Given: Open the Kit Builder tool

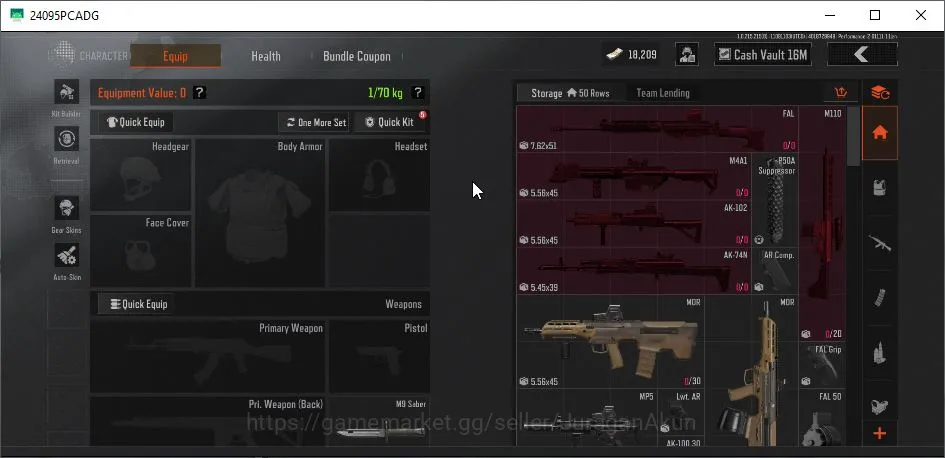Looking at the screenshot, I should [67, 92].
